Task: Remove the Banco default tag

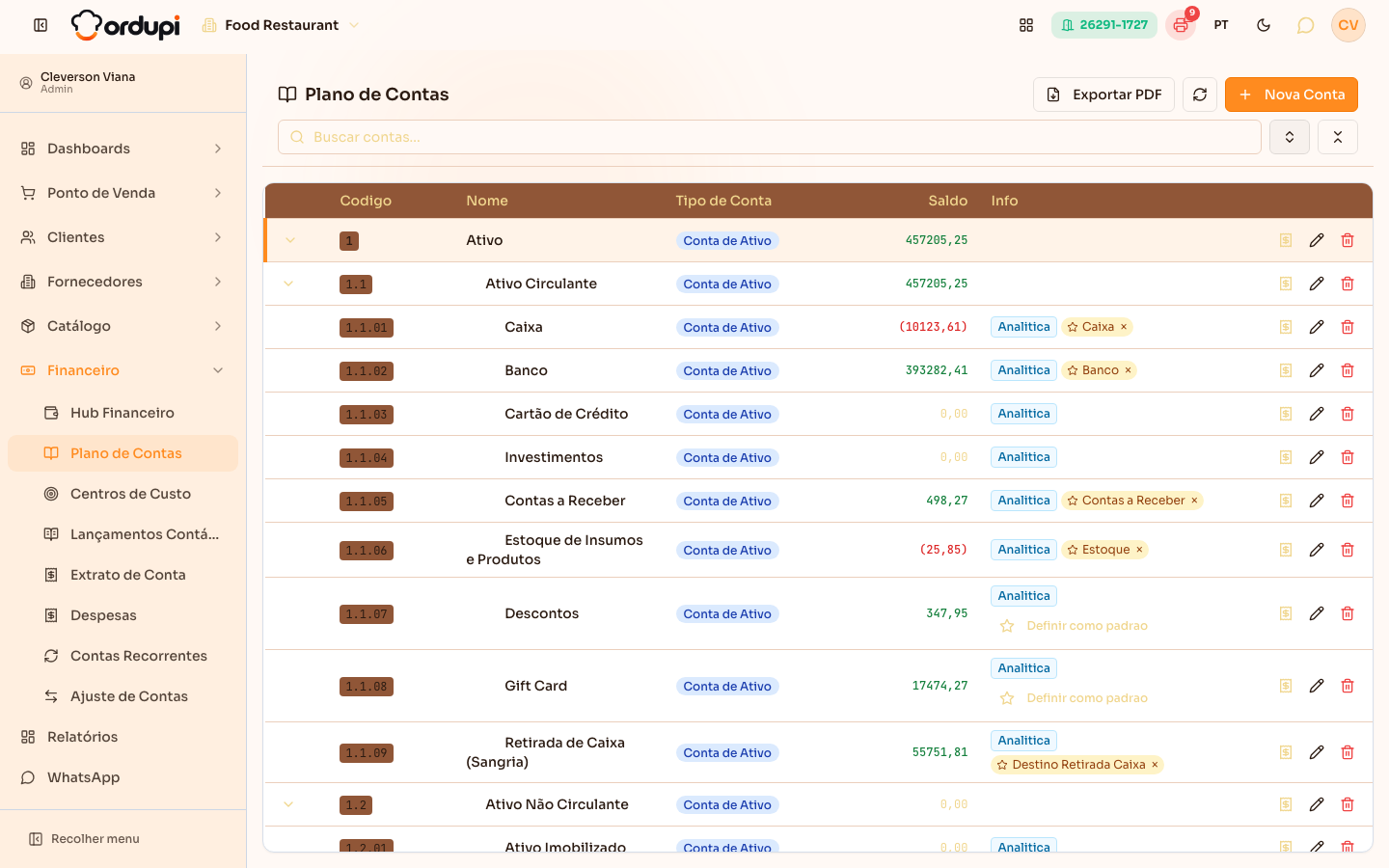Action: (x=1128, y=370)
